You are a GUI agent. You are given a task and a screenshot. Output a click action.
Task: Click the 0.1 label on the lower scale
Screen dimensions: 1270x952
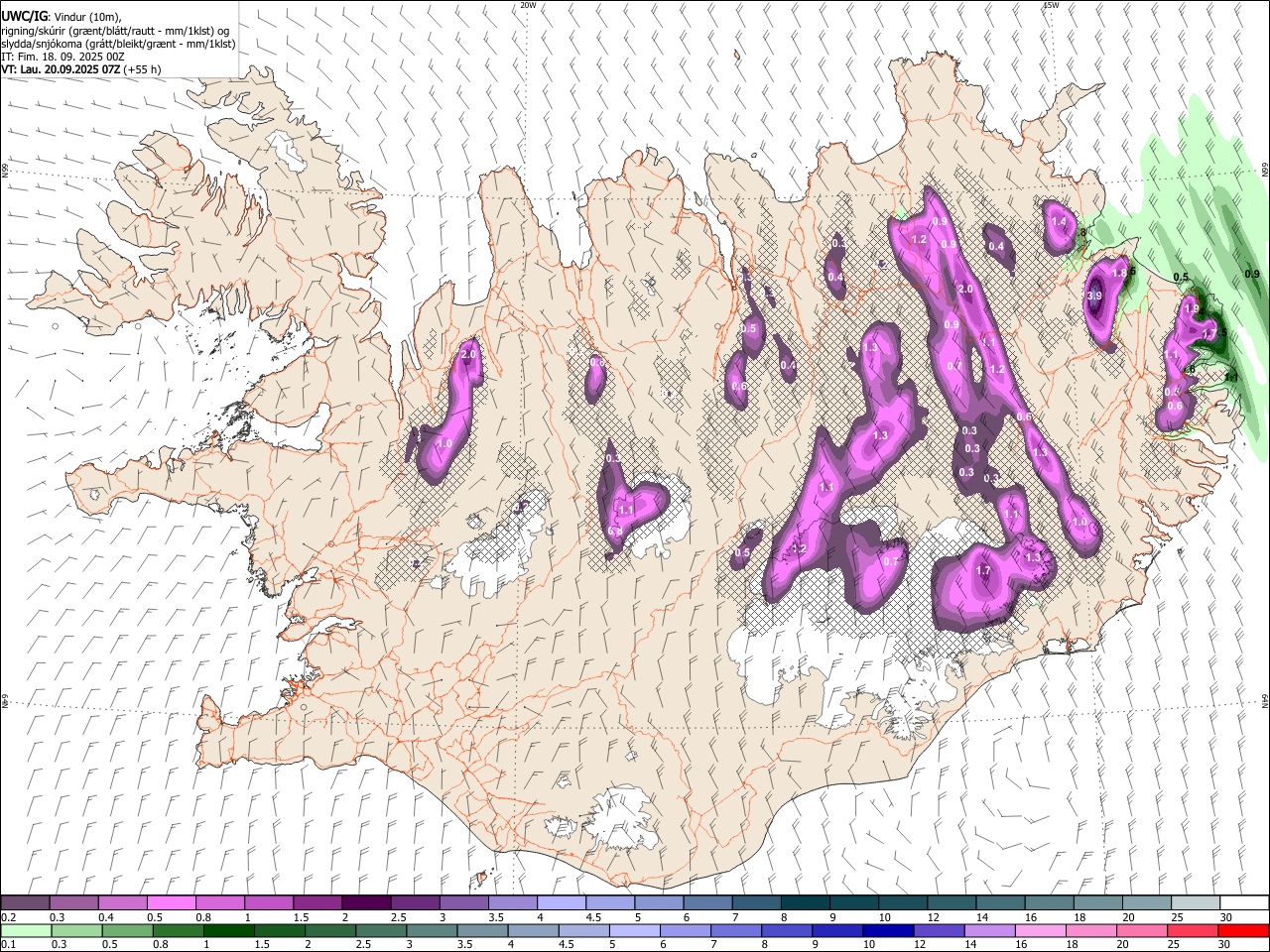8,945
